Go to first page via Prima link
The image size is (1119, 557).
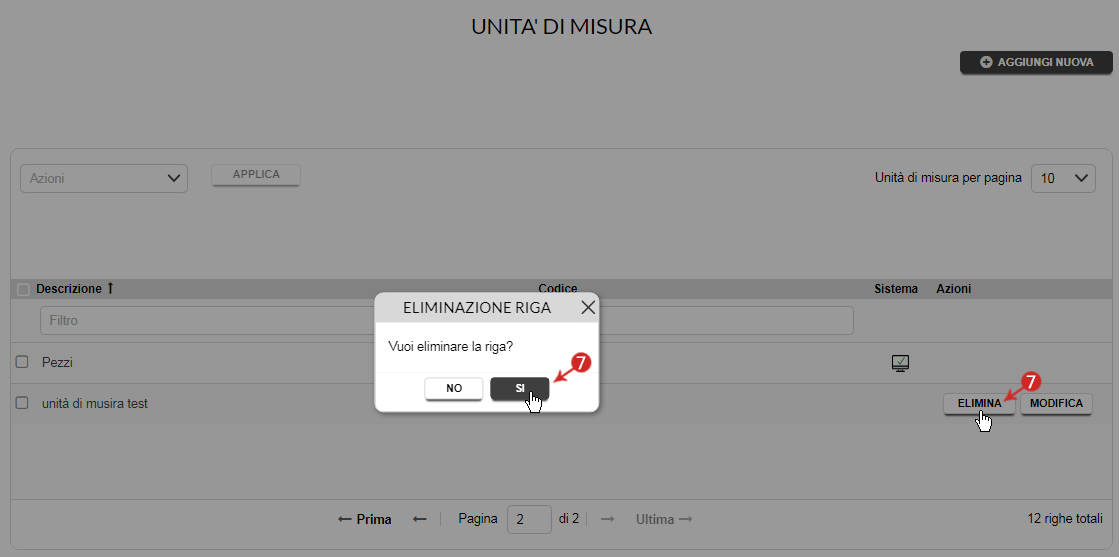[365, 519]
